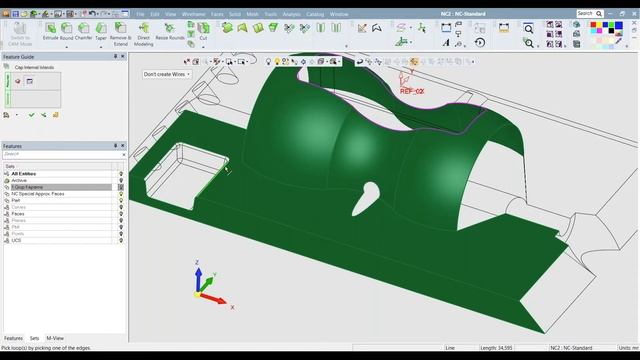Toggle visibility bulb for Archive set

(121, 180)
